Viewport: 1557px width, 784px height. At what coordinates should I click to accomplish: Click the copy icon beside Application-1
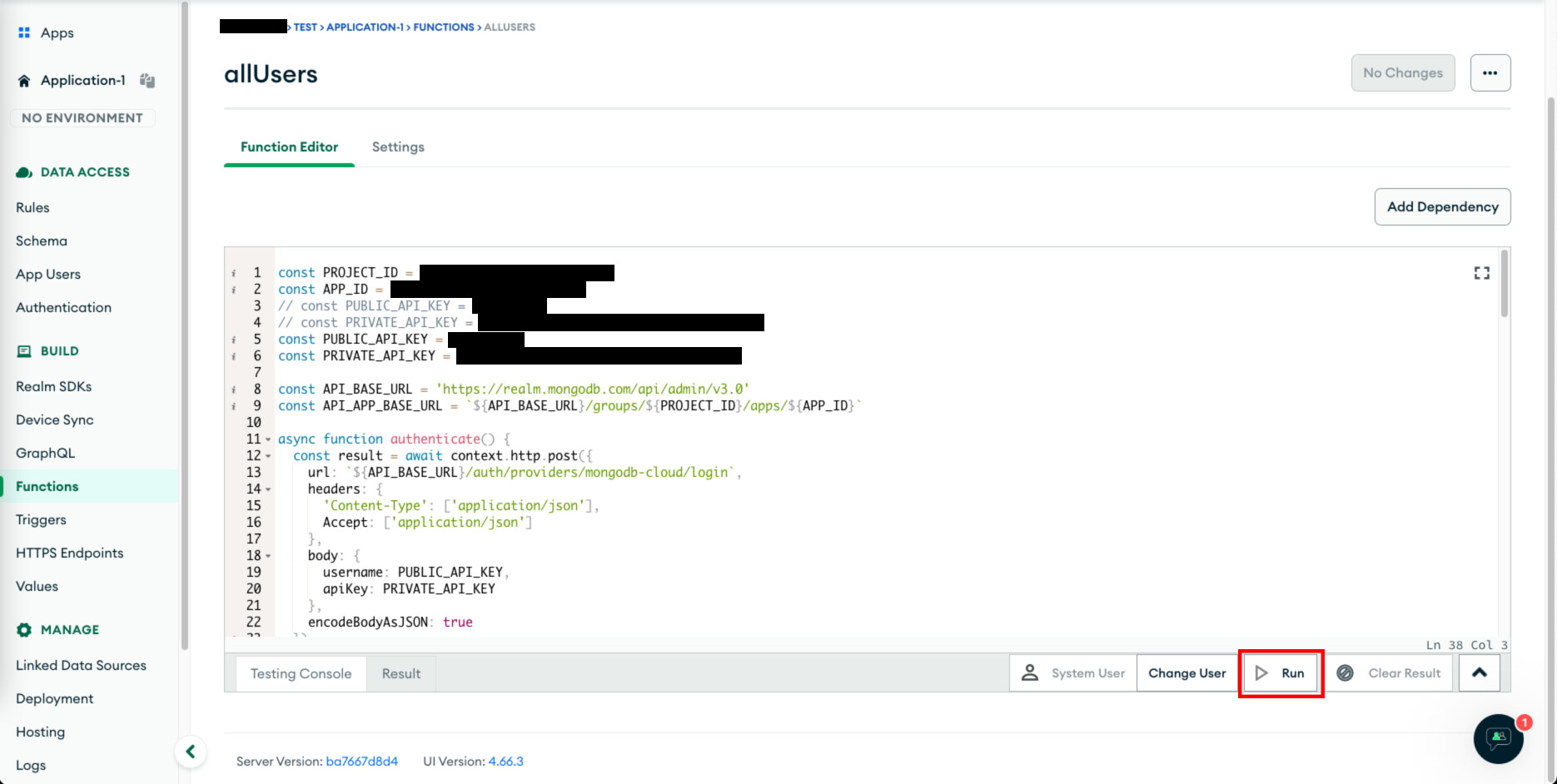[147, 81]
